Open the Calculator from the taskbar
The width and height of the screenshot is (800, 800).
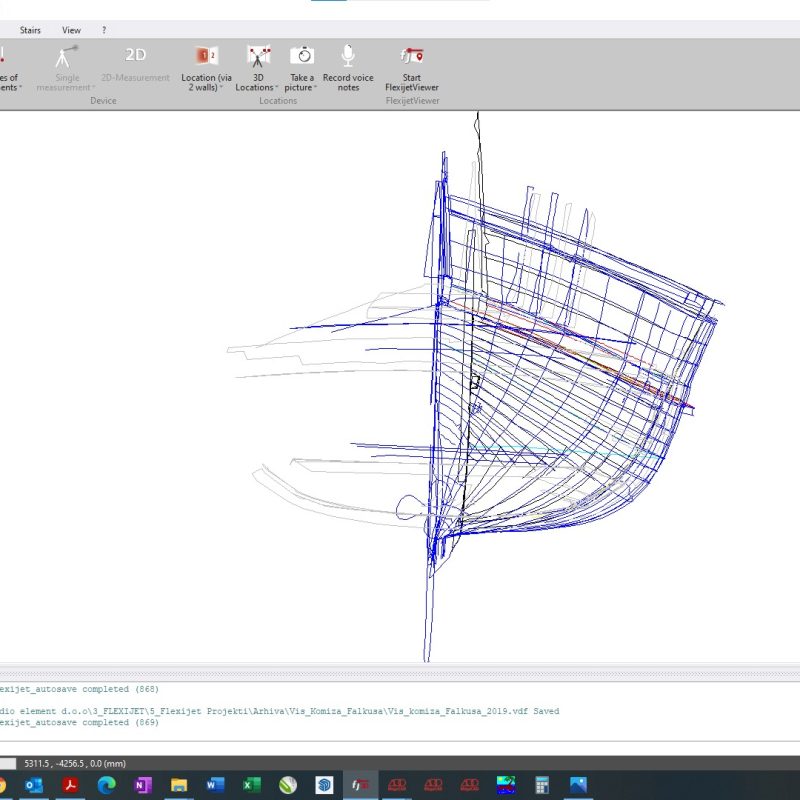coord(542,785)
